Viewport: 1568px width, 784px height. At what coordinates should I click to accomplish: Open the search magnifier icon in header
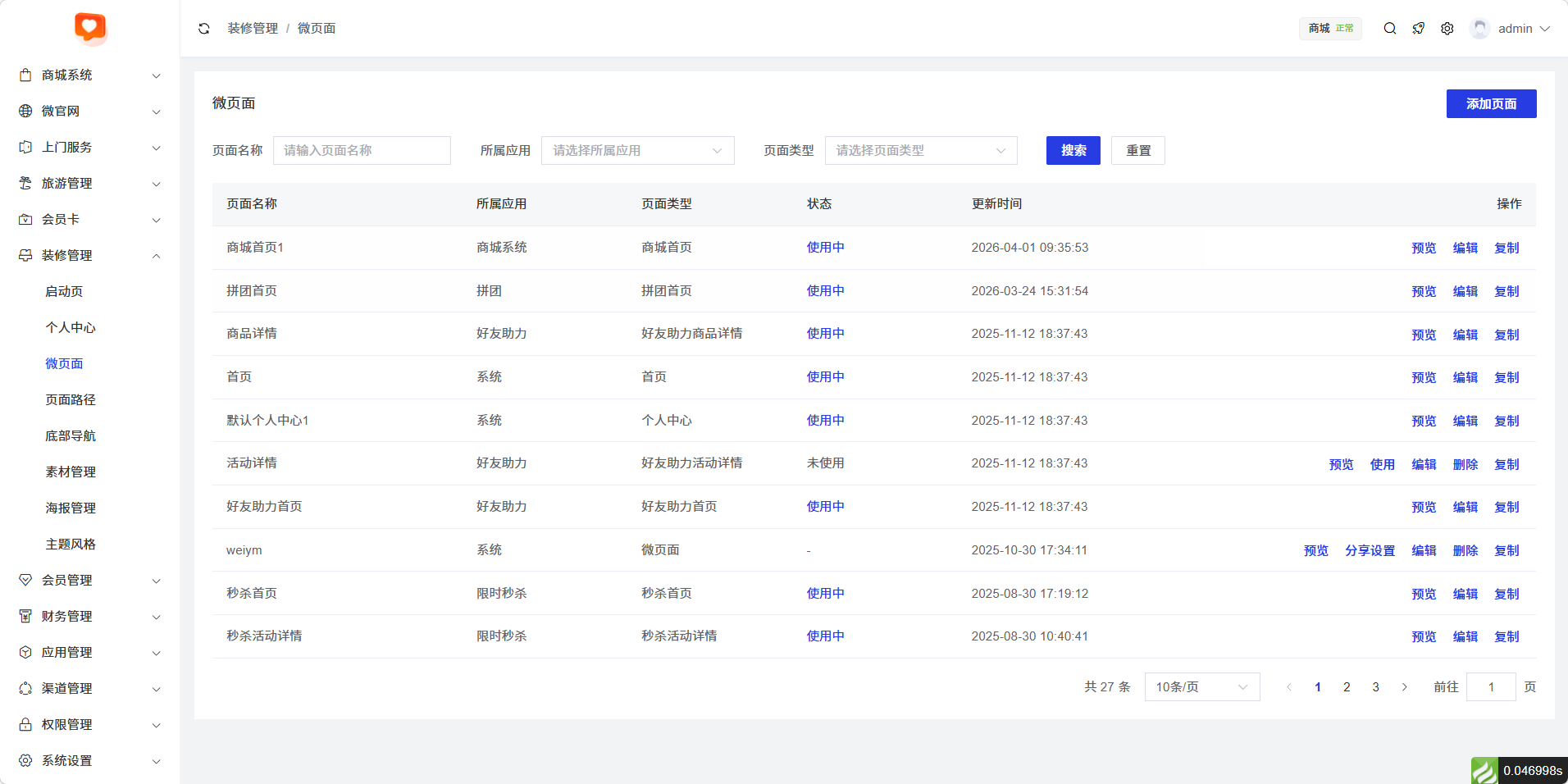(1390, 29)
